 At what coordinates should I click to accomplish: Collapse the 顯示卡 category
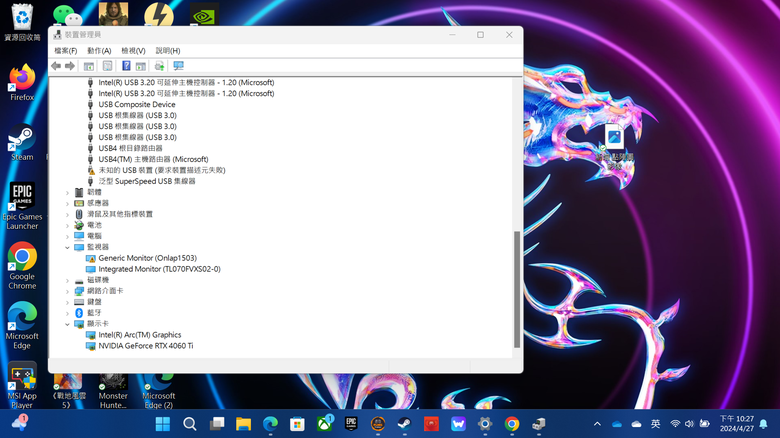[67, 324]
